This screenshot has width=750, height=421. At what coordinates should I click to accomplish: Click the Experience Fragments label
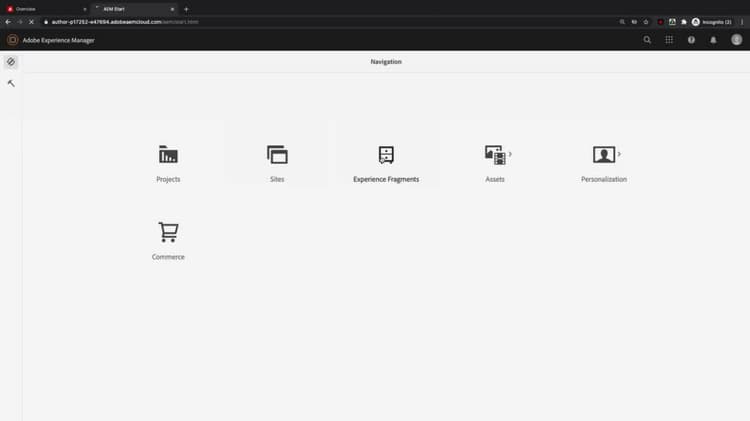(386, 179)
